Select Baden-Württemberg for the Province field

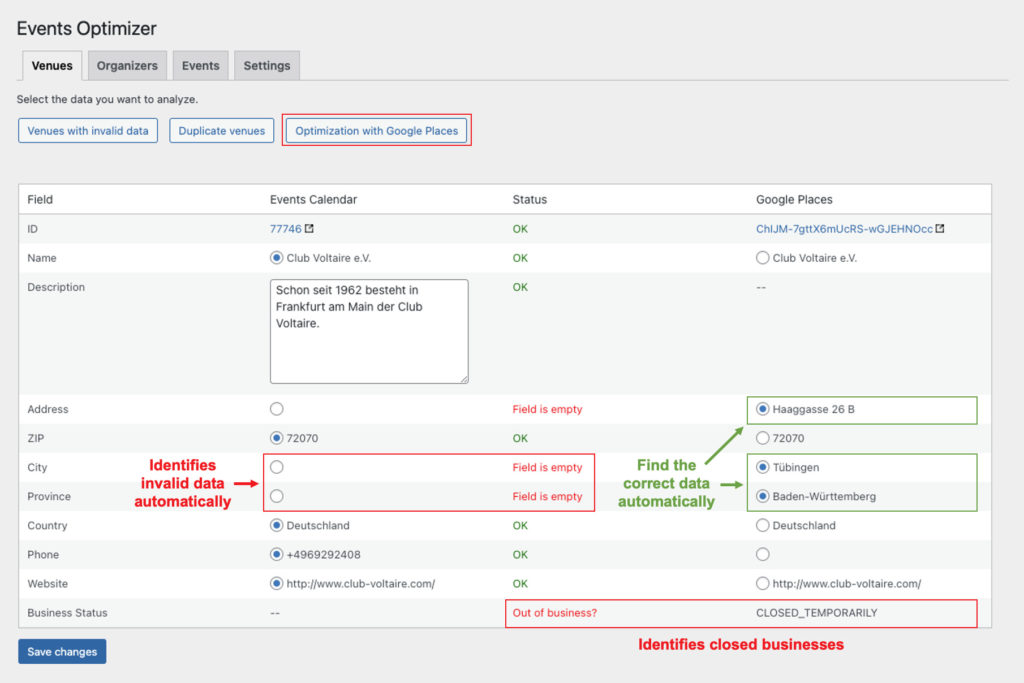tap(762, 496)
